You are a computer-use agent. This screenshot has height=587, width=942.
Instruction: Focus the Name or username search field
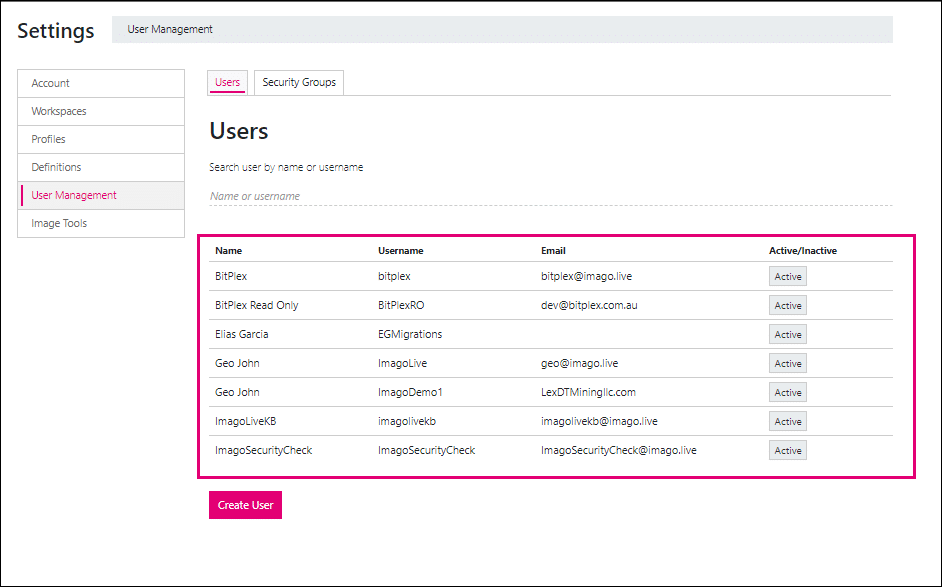(x=550, y=196)
